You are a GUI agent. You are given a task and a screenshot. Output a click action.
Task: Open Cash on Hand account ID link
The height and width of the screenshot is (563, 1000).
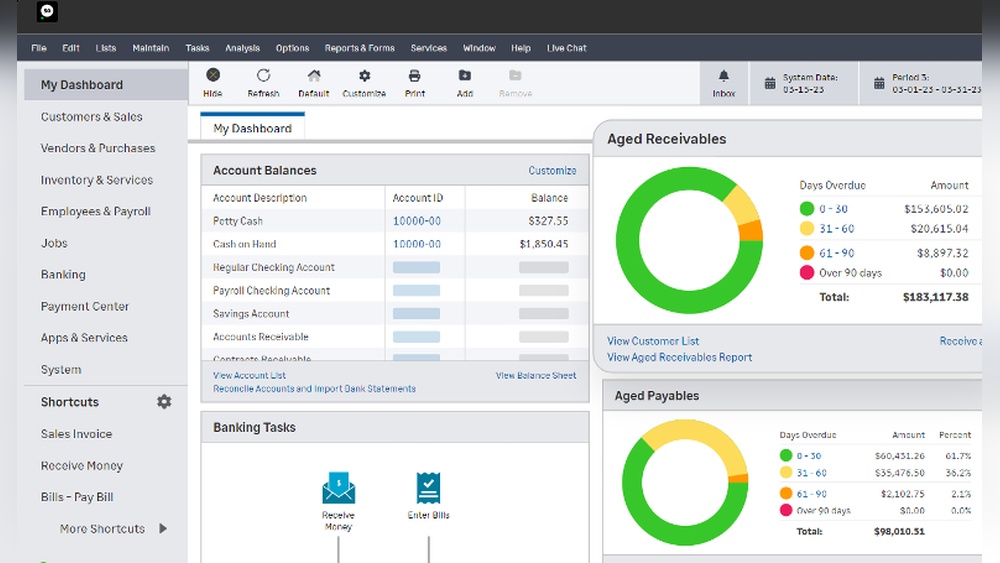(x=416, y=244)
